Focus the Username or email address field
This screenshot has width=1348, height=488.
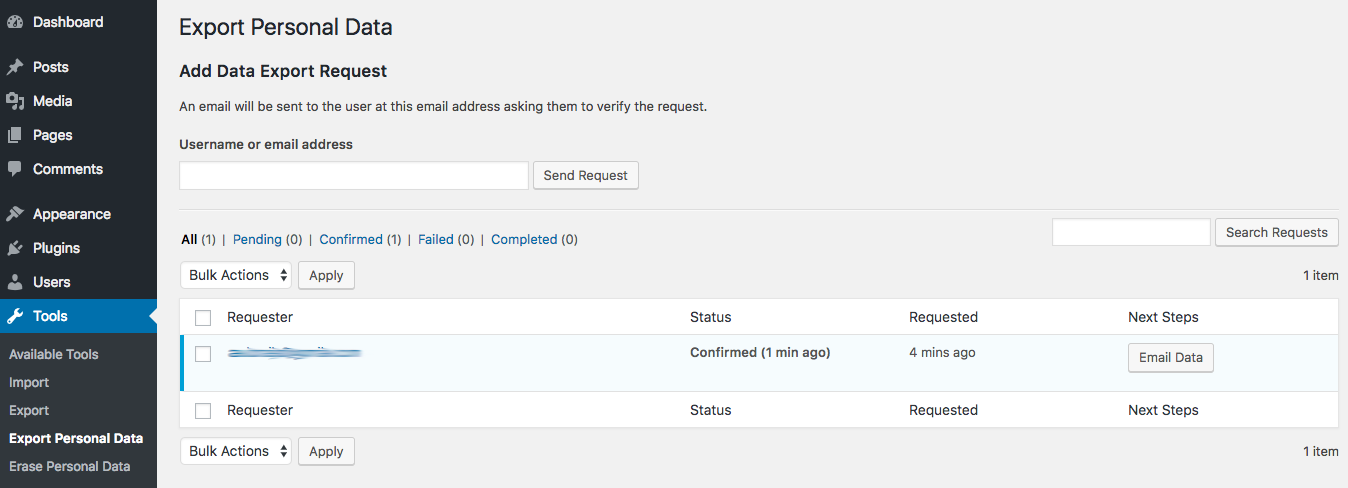coord(354,175)
